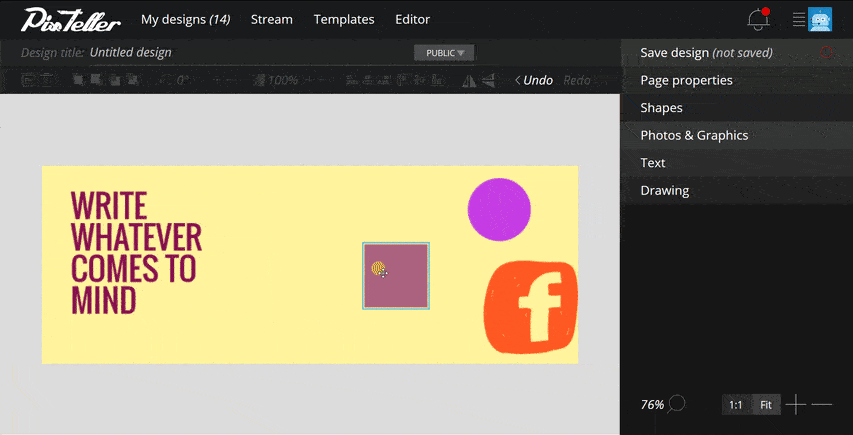
Task: Expand the Shapes panel
Action: coord(737,108)
